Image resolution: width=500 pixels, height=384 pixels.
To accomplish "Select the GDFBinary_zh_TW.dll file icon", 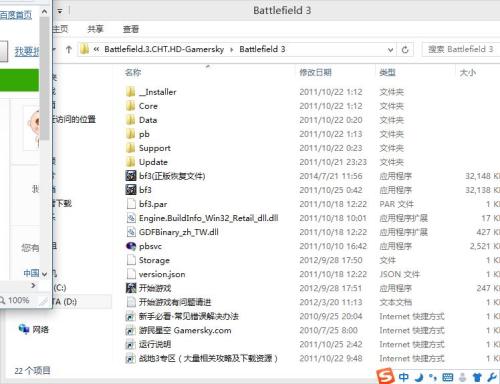I will tap(131, 232).
